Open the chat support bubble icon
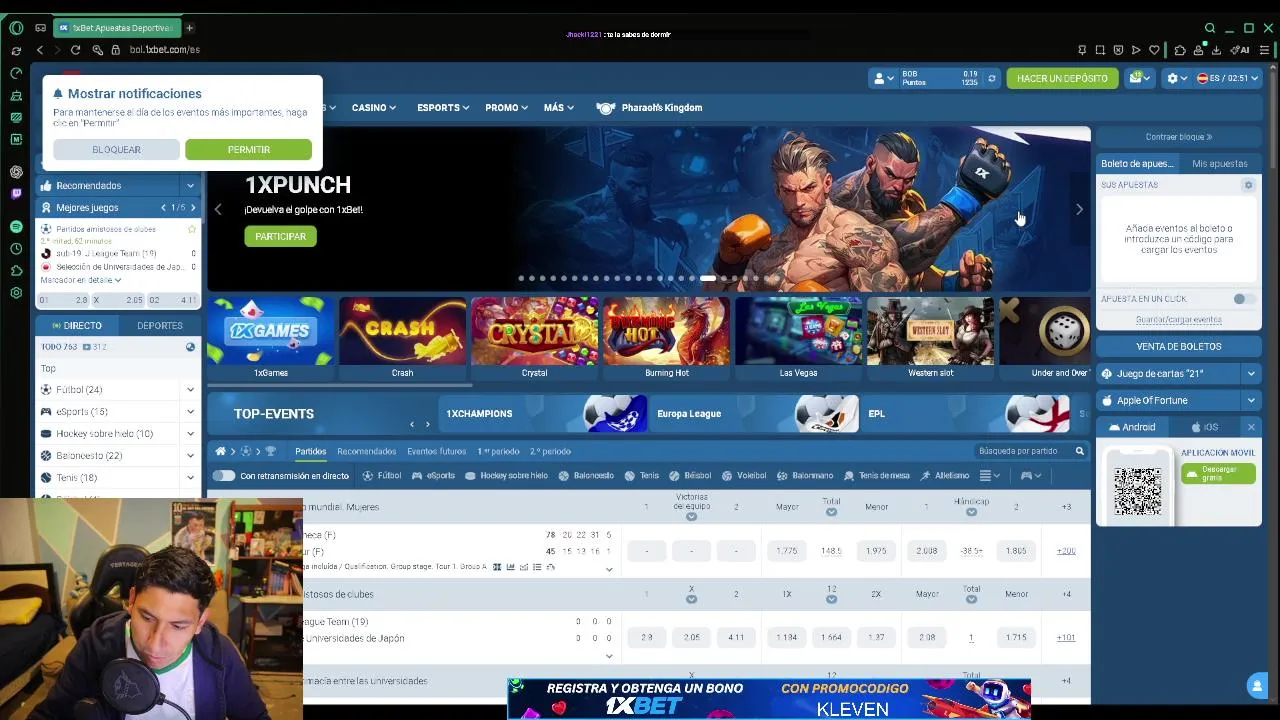This screenshot has height=720, width=1280. [x=1257, y=686]
